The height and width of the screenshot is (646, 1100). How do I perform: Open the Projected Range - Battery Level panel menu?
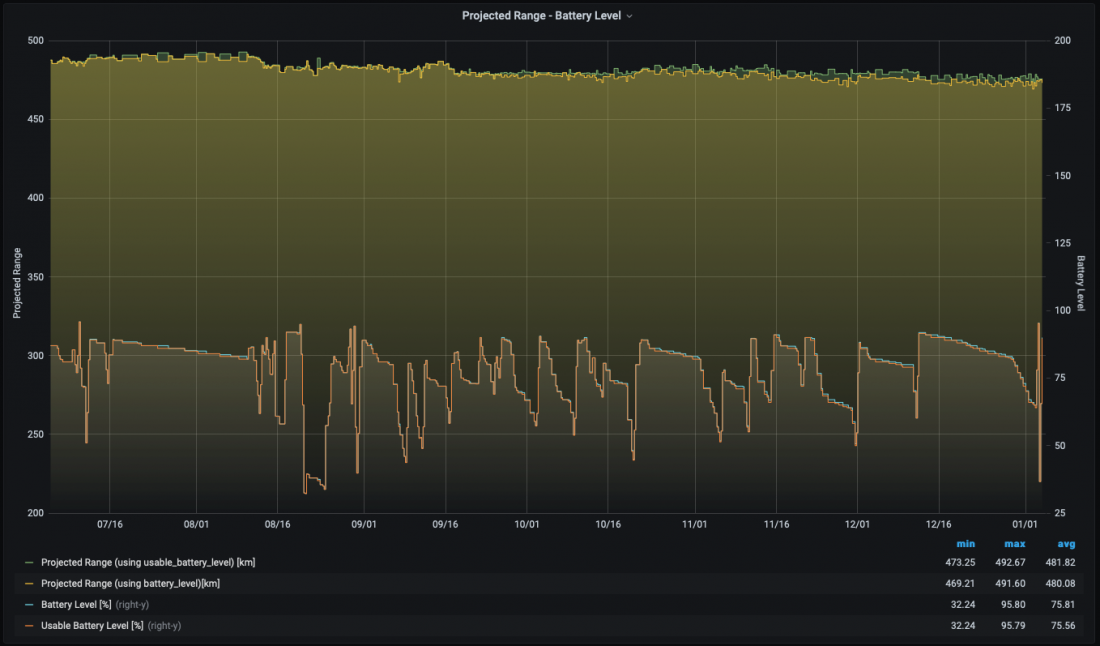click(x=541, y=16)
